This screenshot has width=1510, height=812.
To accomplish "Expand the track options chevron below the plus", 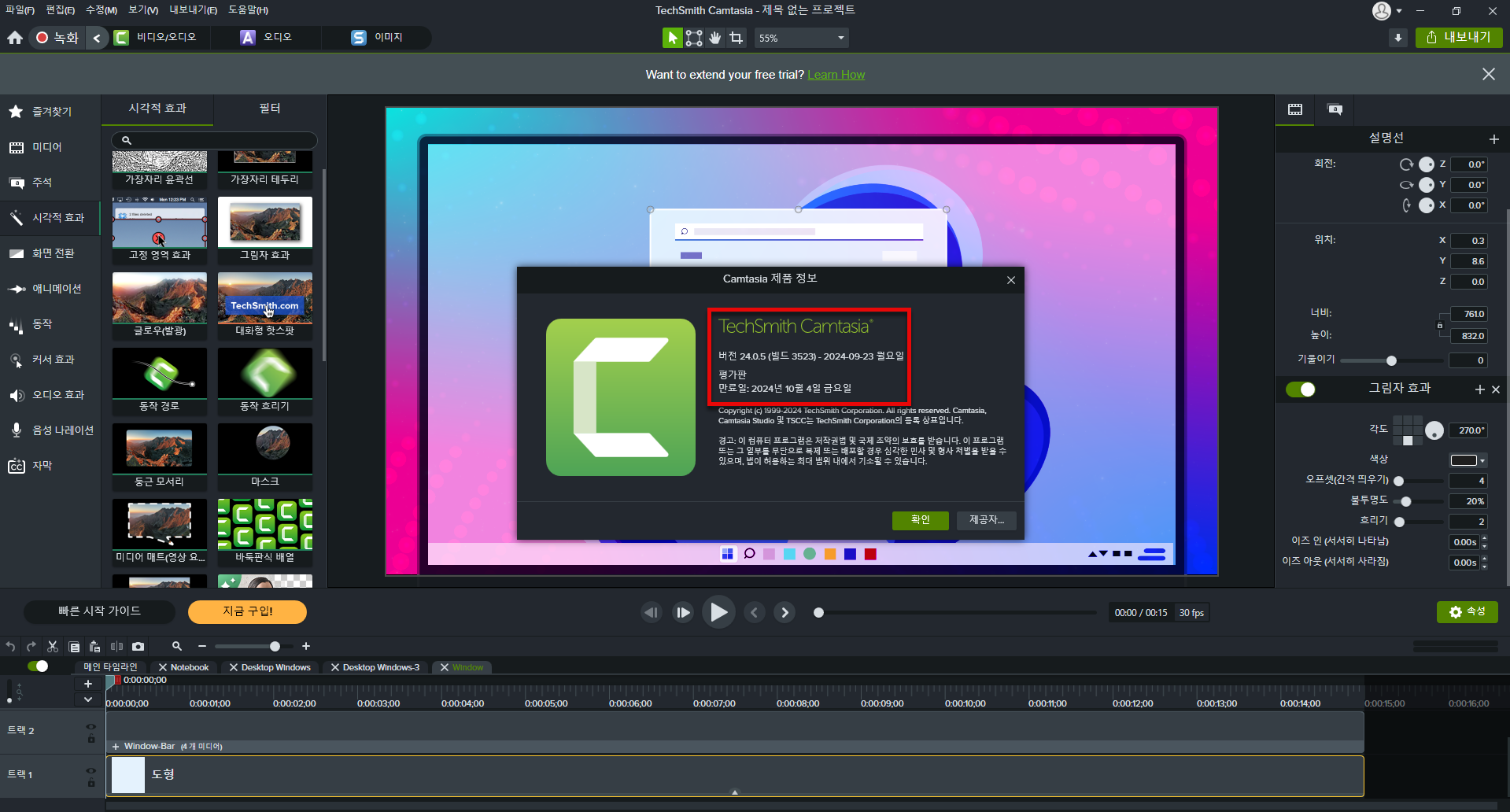I will pyautogui.click(x=88, y=699).
